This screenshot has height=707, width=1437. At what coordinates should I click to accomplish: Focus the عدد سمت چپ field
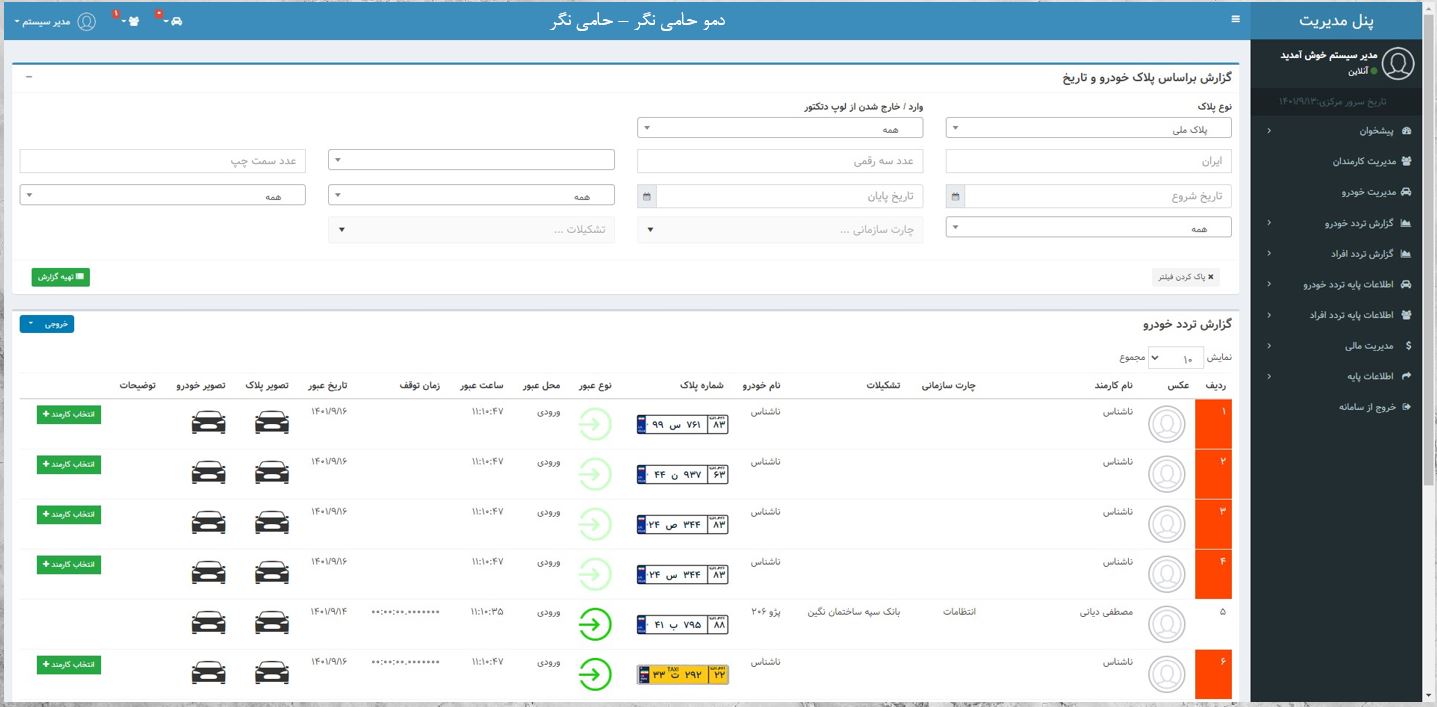163,161
